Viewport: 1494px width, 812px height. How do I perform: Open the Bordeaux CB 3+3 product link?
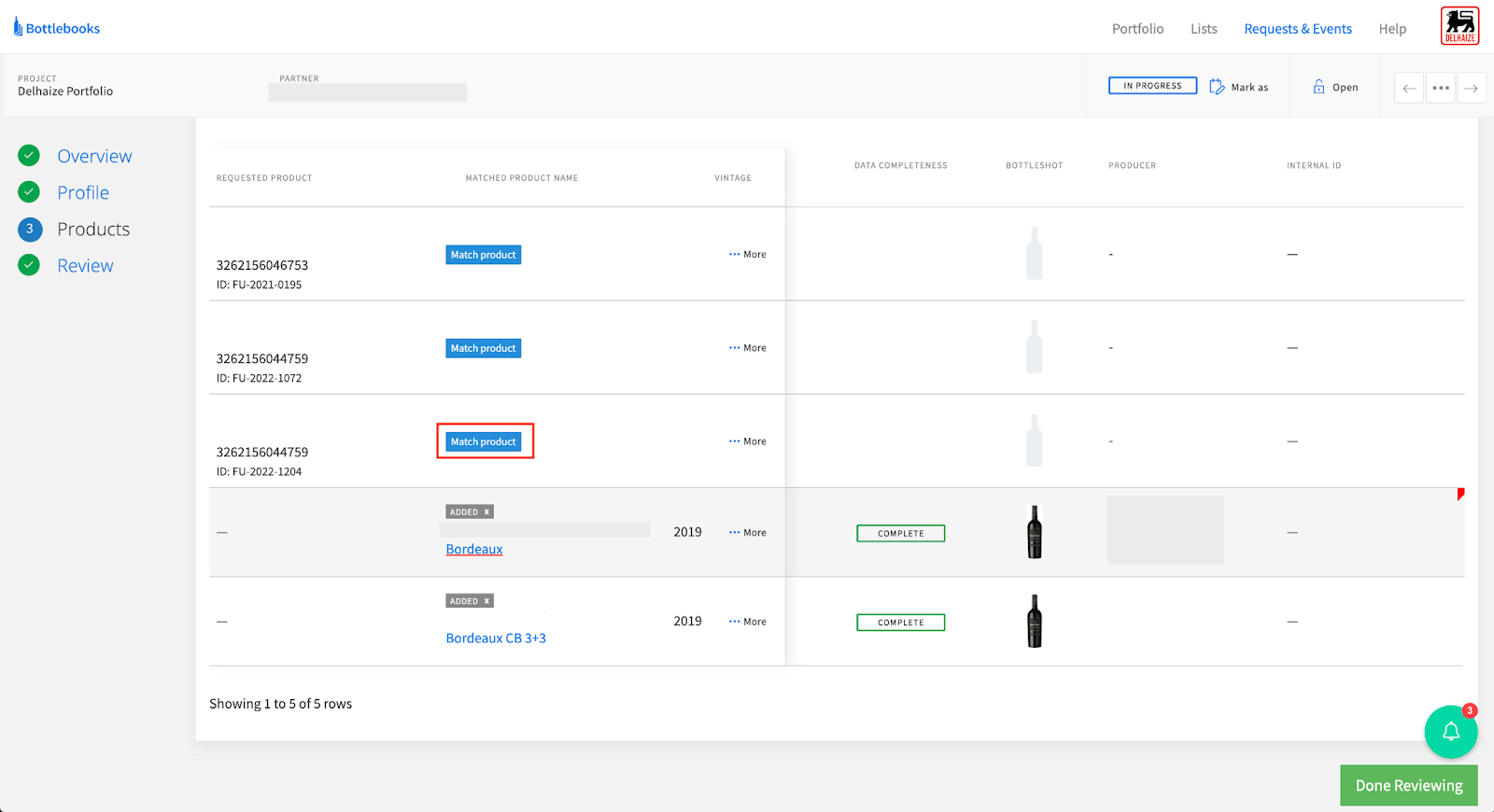[496, 637]
